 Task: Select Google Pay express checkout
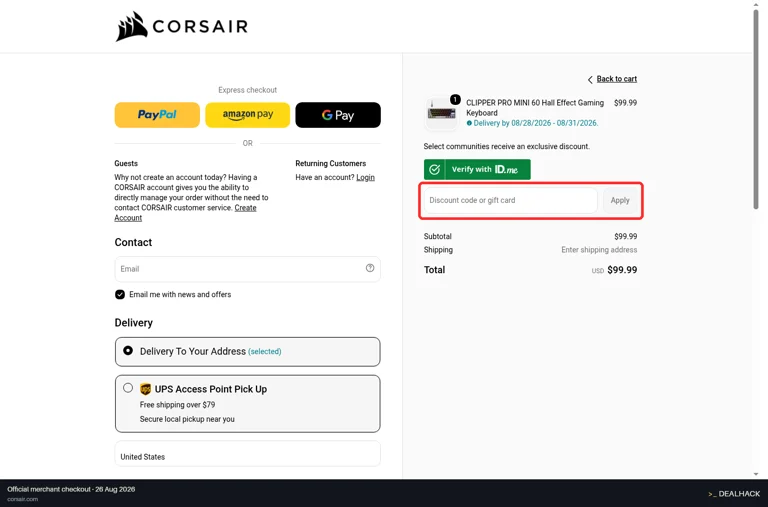pos(338,115)
